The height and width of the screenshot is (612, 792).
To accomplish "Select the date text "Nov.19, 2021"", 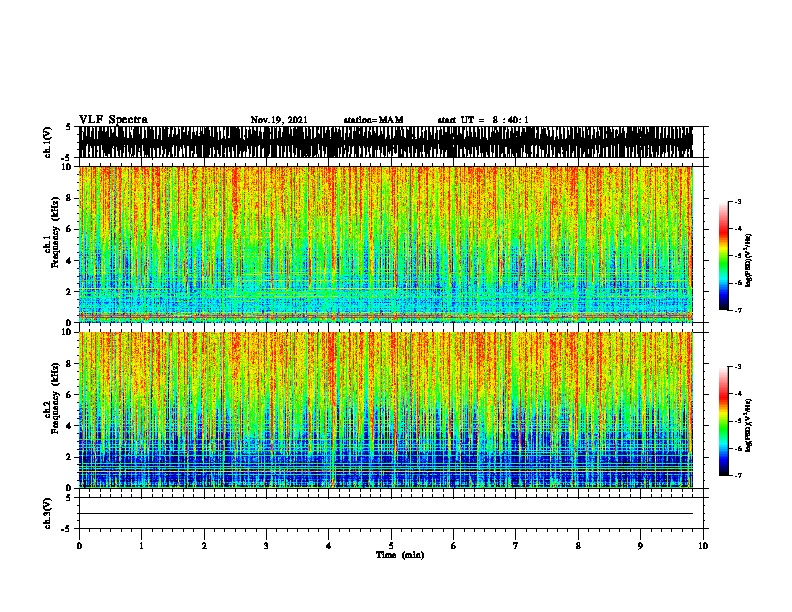I will (x=279, y=120).
